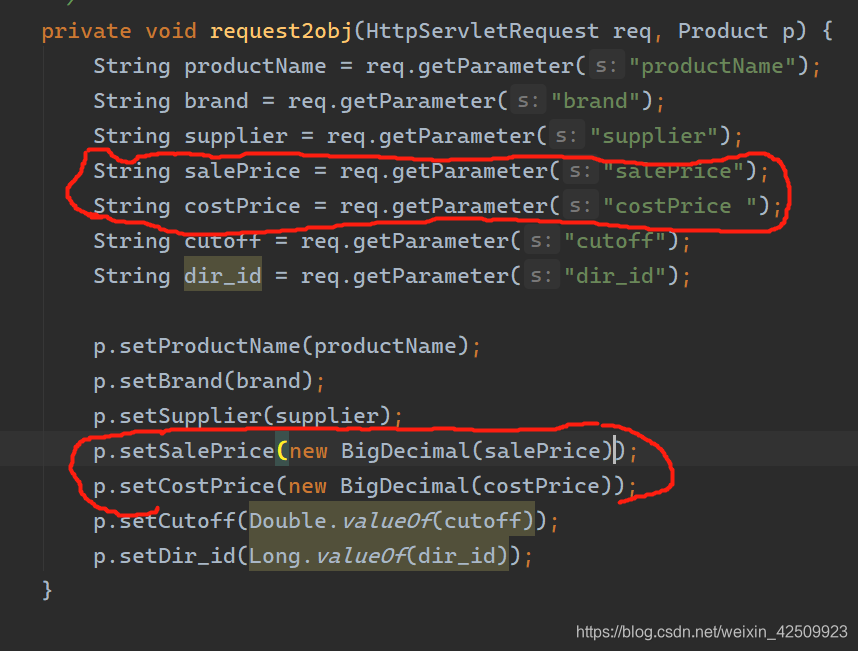
Task: Click the supplier variable name in its declaration
Action: [235, 136]
